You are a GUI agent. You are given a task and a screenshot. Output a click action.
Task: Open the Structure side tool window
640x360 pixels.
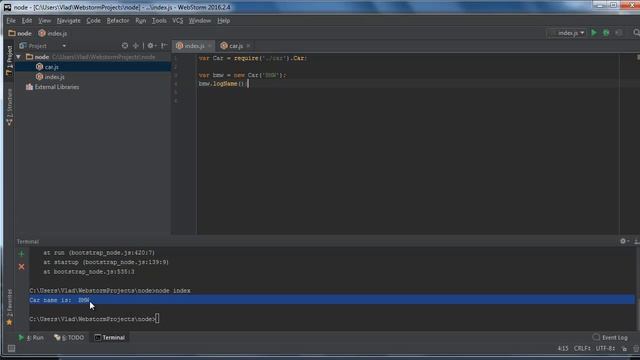click(9, 107)
